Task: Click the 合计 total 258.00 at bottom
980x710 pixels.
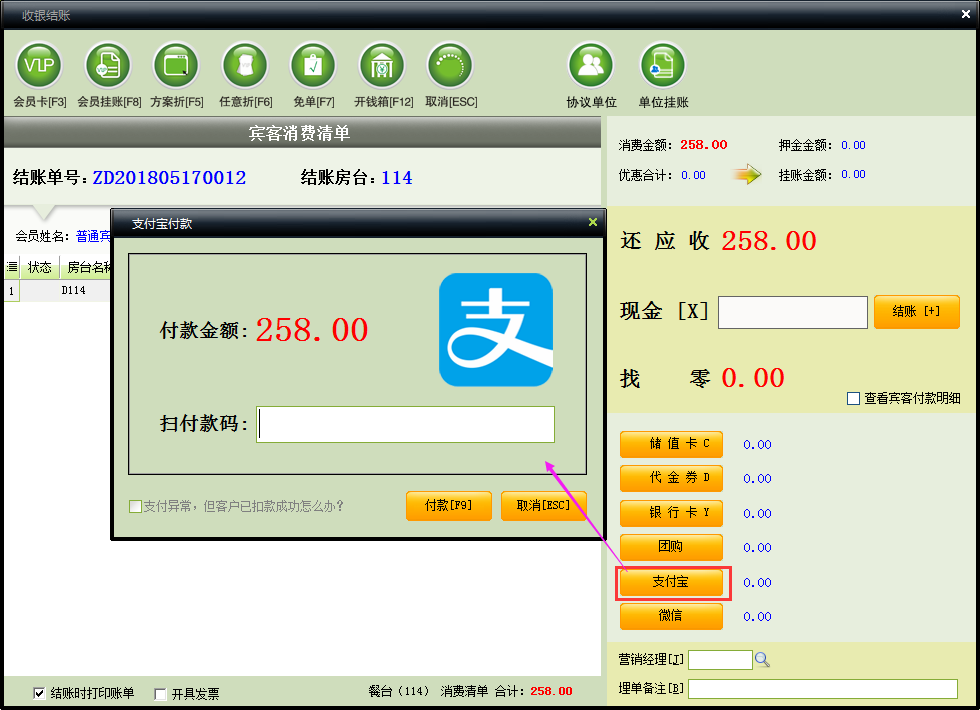Action: click(x=551, y=691)
